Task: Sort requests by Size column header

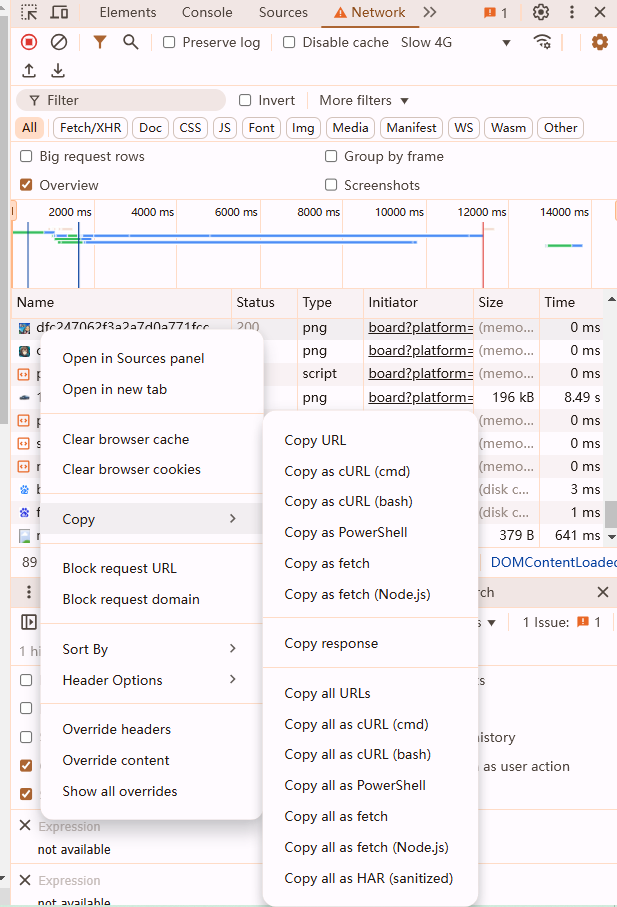Action: (506, 302)
